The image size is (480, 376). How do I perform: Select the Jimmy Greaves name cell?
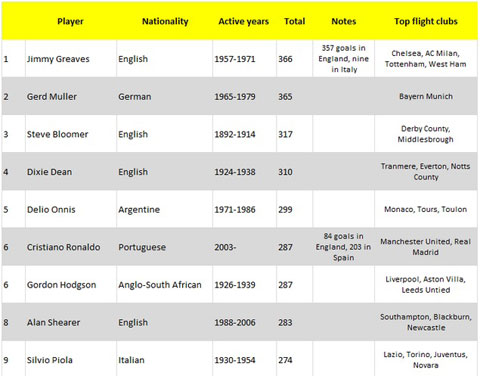[71, 59]
